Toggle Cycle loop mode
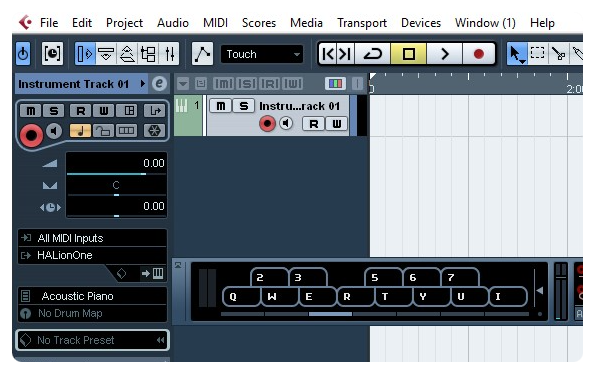The width and height of the screenshot is (595, 374). [x=373, y=54]
